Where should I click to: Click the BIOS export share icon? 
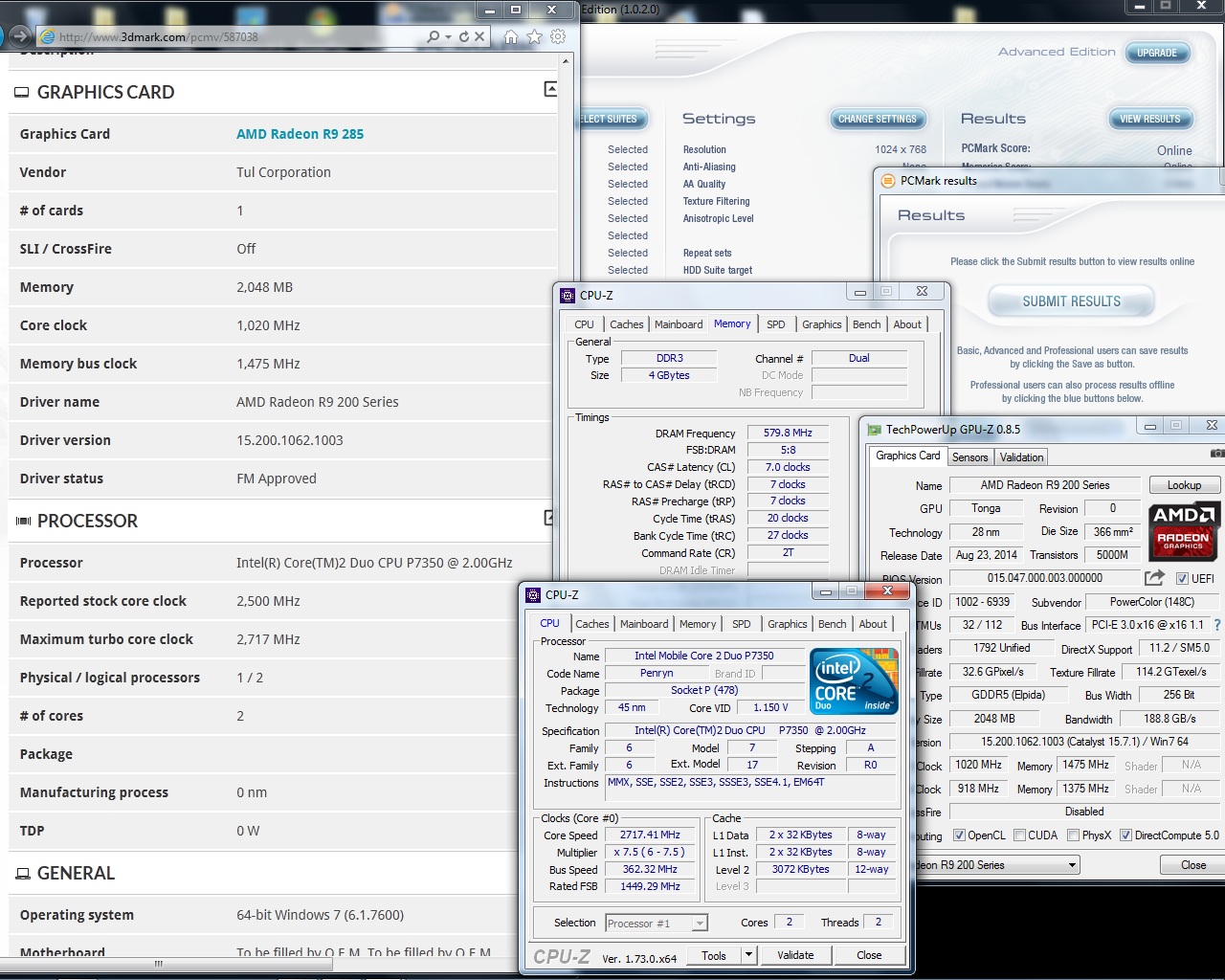[1154, 578]
